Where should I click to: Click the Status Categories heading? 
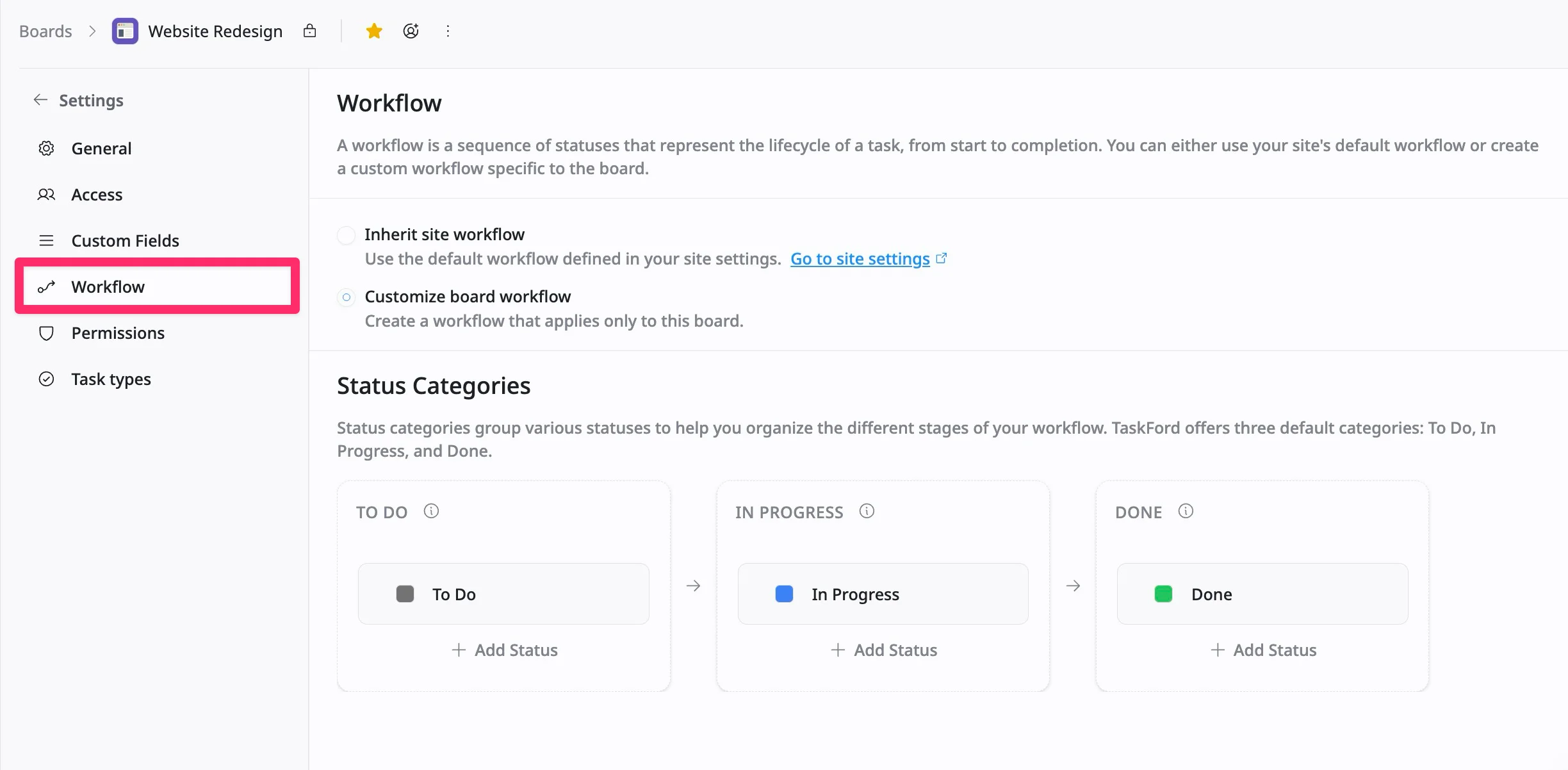tap(434, 386)
